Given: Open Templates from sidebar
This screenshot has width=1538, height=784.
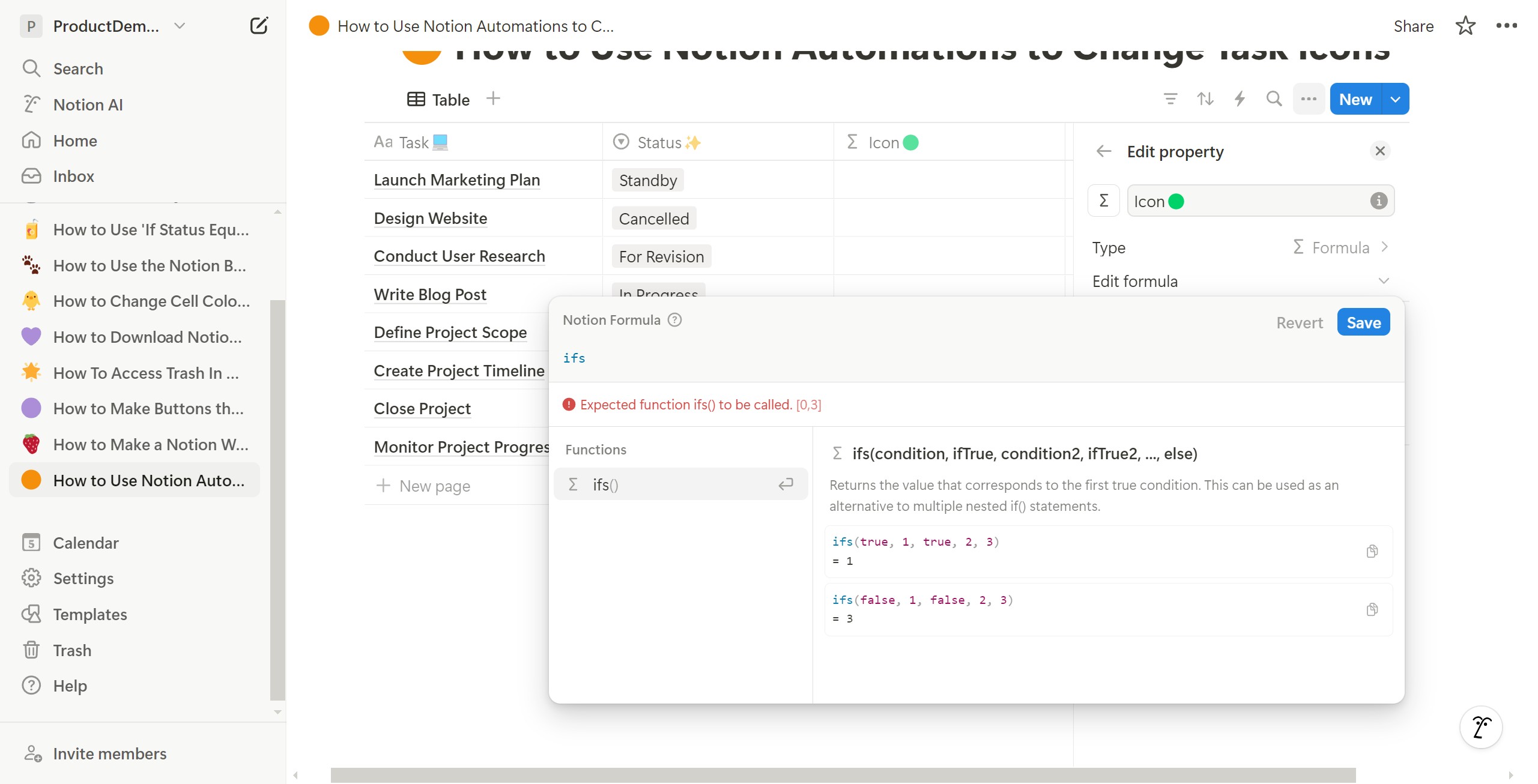Looking at the screenshot, I should [90, 614].
